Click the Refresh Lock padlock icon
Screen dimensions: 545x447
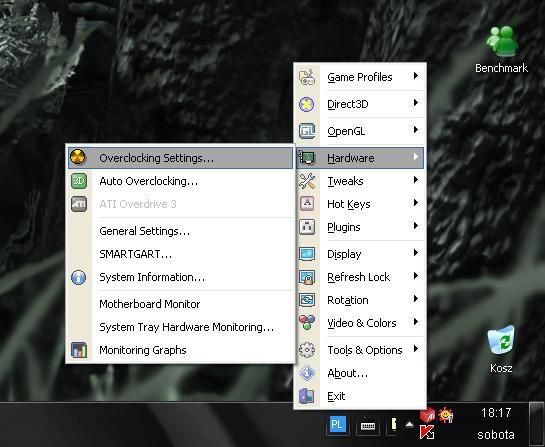pos(307,277)
